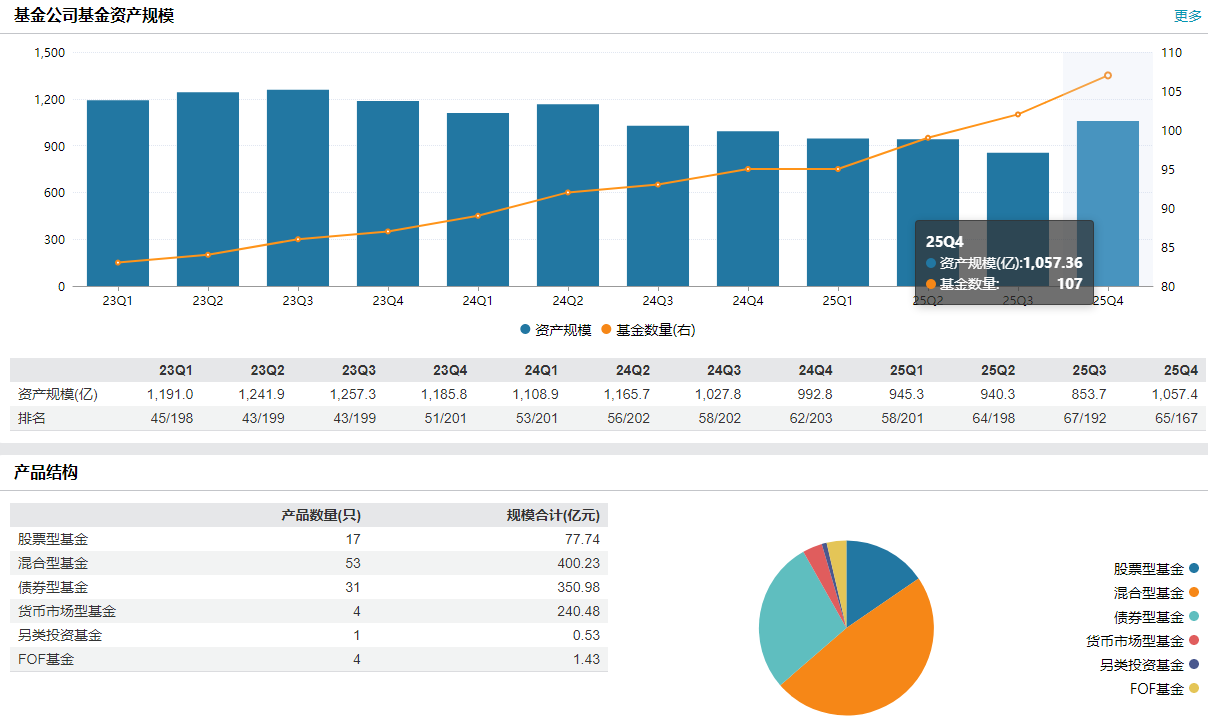Image resolution: width=1208 pixels, height=719 pixels.
Task: Open the 更多 link at top right
Action: 1187,16
